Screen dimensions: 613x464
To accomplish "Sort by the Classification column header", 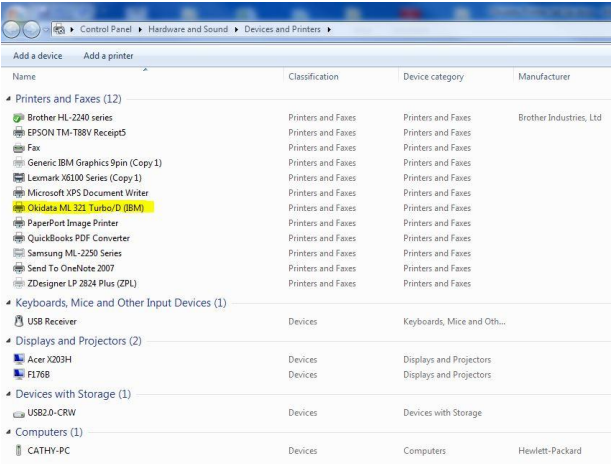I will point(314,77).
